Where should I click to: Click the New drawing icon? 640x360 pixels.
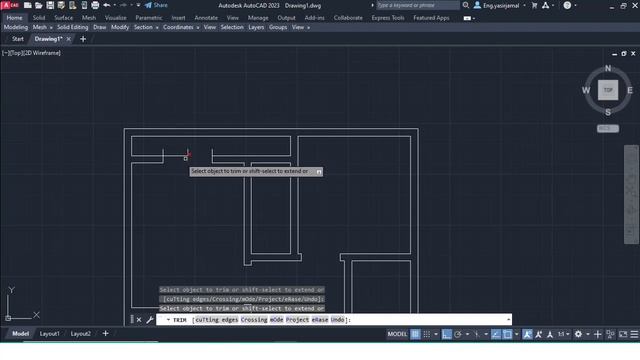(x=28, y=5)
